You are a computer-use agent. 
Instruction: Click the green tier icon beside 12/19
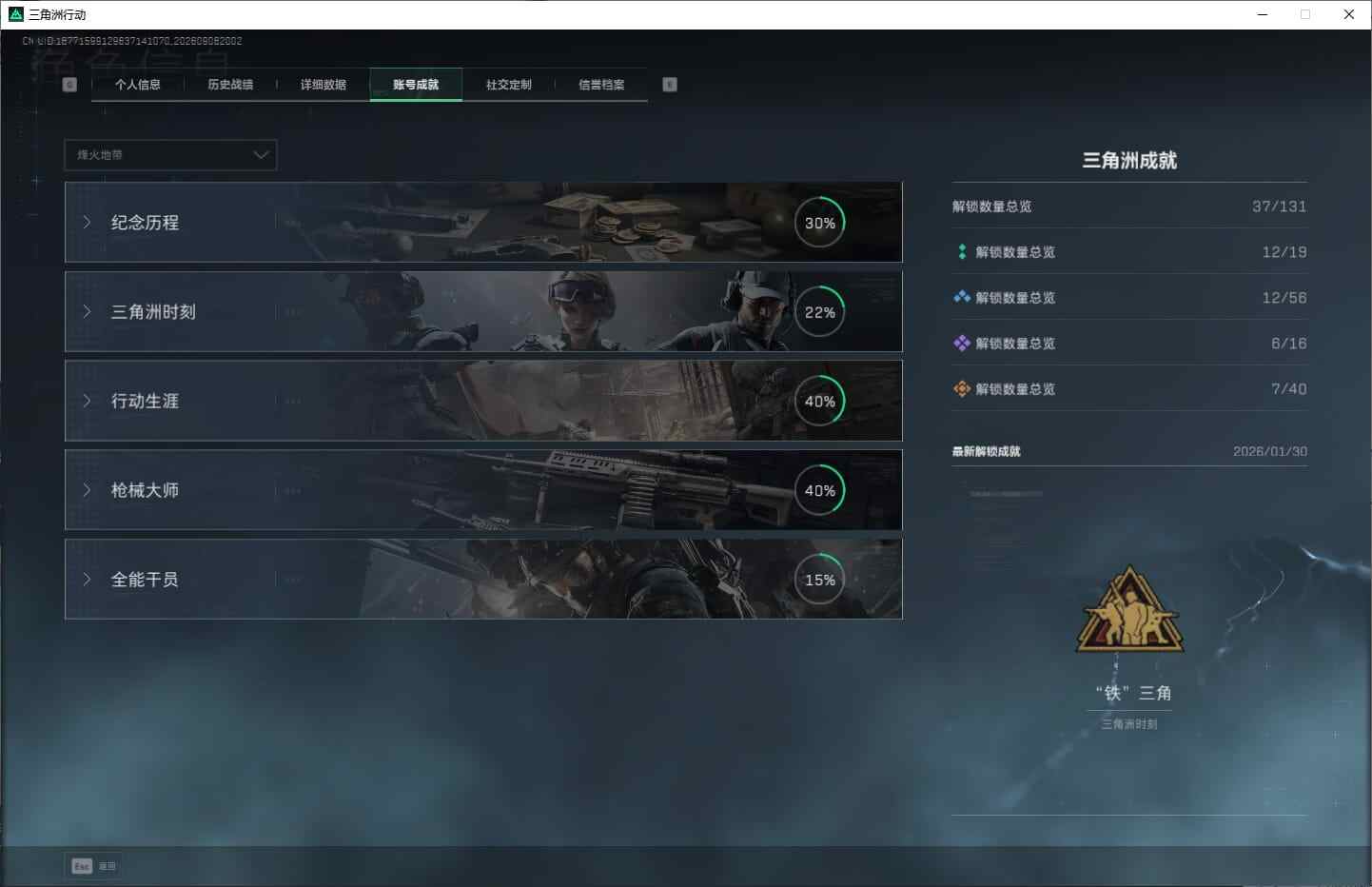click(962, 252)
